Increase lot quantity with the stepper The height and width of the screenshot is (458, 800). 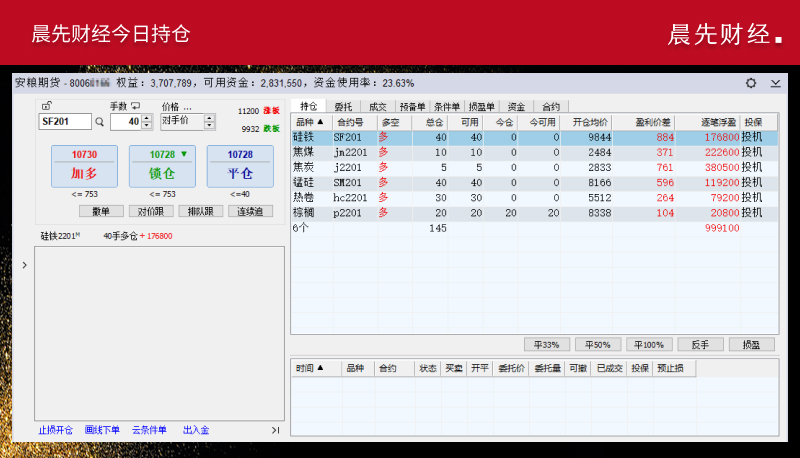point(147,117)
